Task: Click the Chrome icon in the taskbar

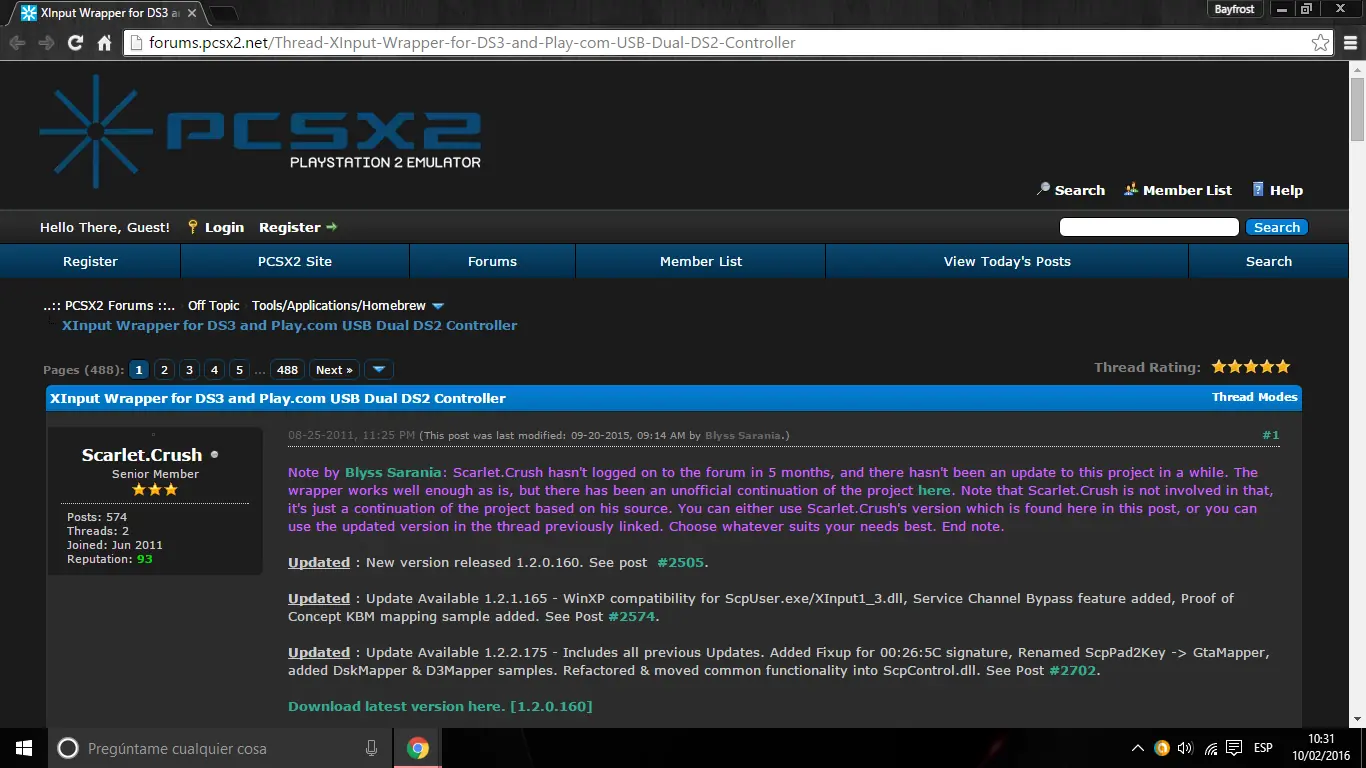Action: coord(418,748)
